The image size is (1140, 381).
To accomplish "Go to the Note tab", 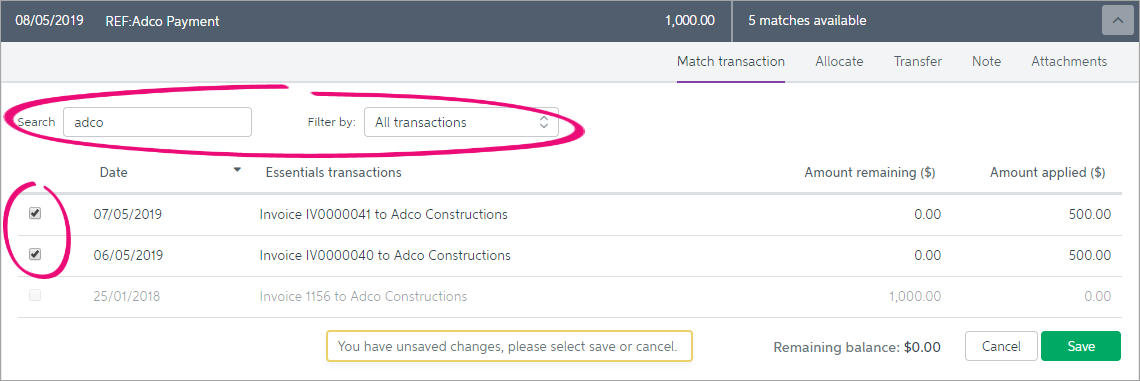I will [986, 62].
